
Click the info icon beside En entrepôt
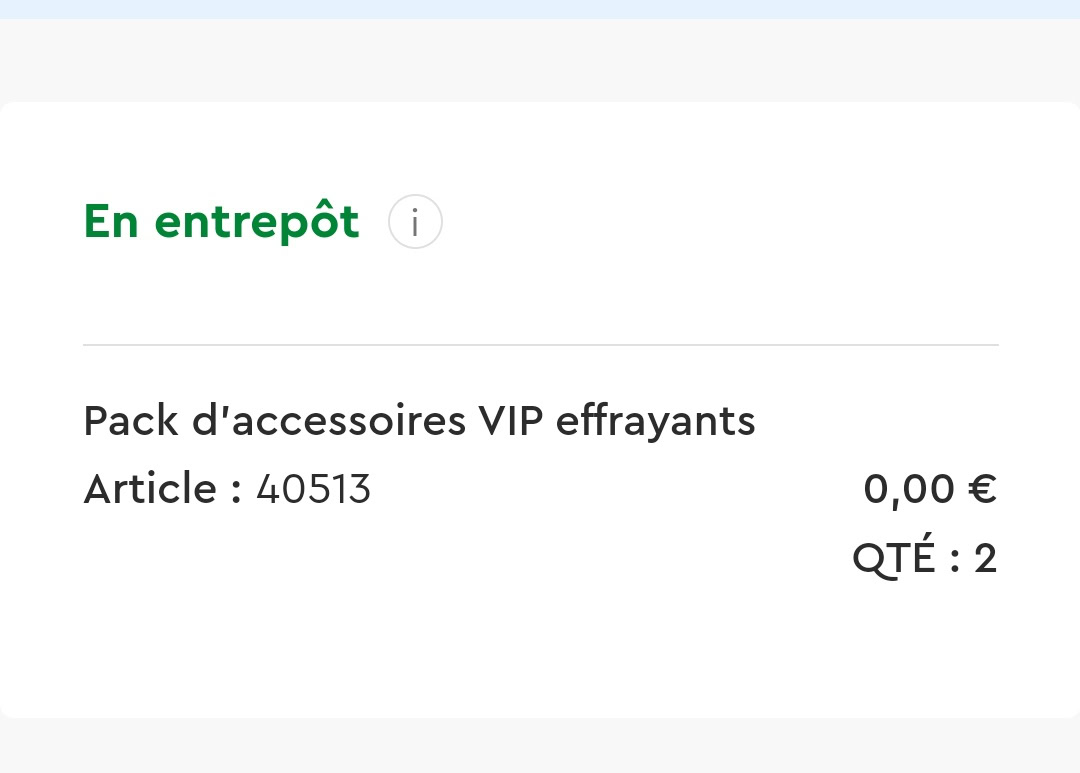pos(415,222)
